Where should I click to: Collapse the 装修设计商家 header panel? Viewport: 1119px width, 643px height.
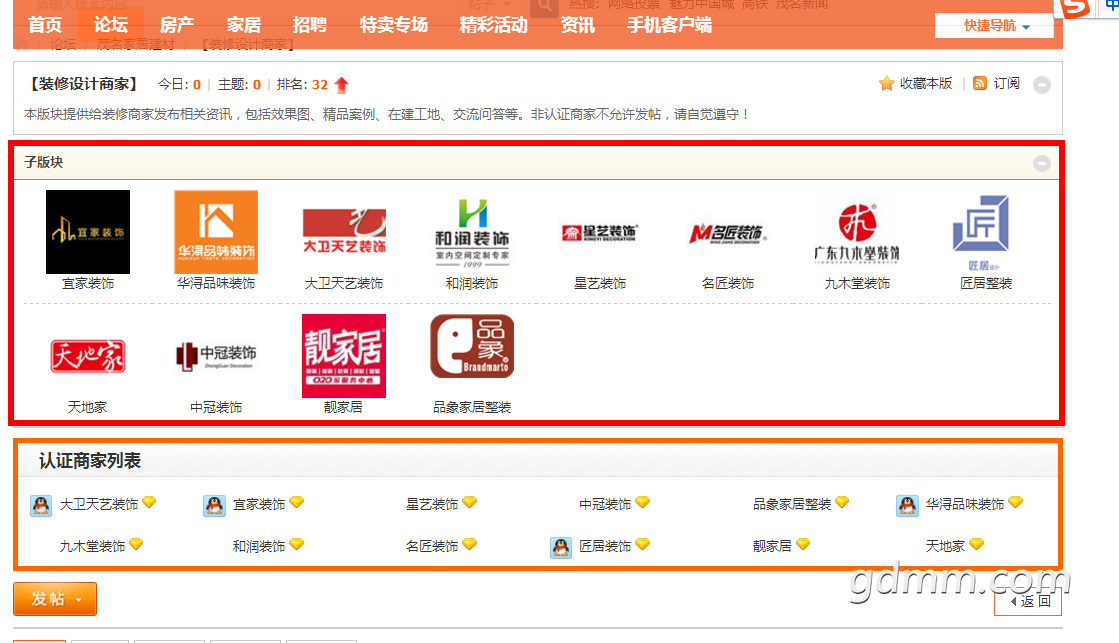click(1042, 85)
